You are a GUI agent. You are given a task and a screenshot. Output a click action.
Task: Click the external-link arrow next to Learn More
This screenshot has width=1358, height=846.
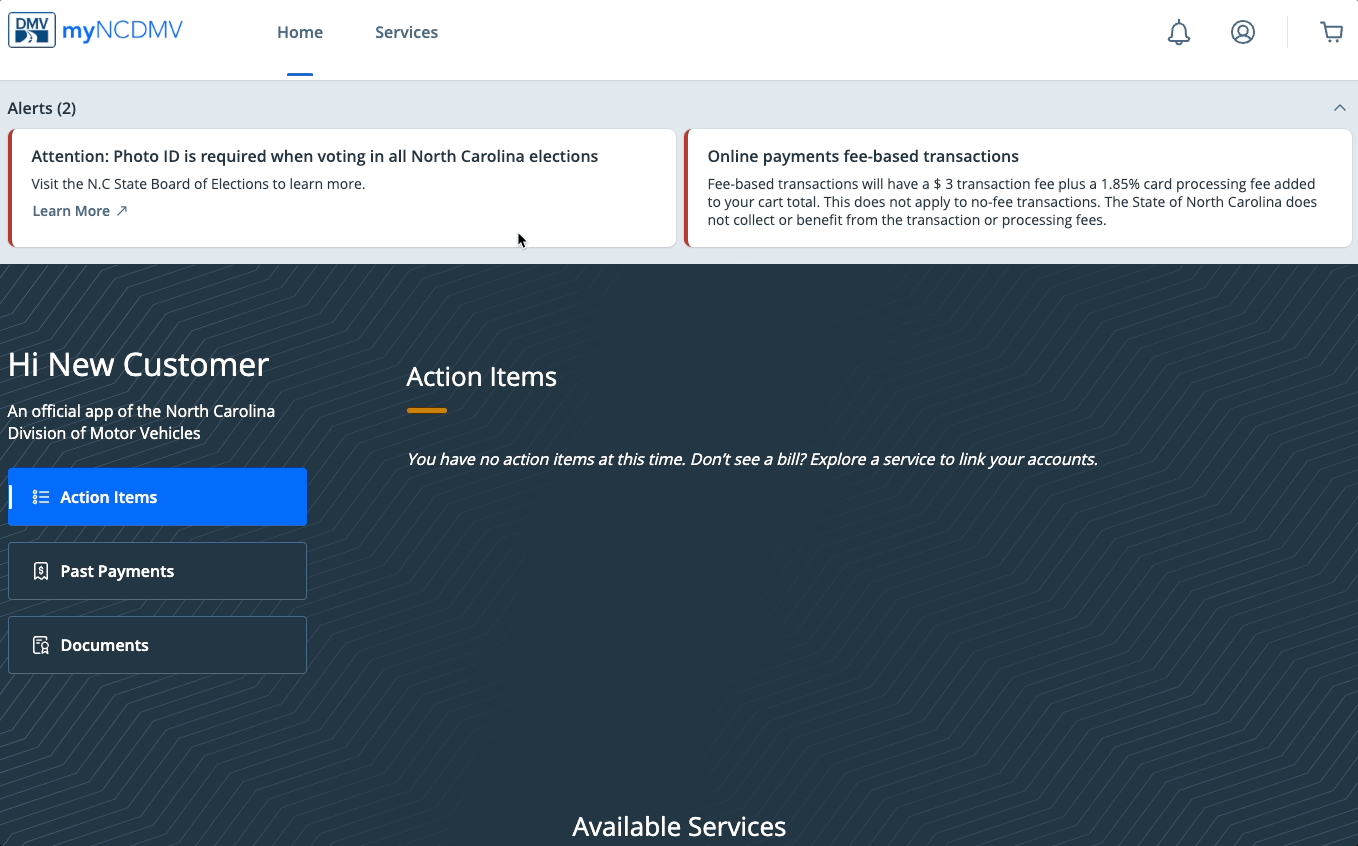point(122,211)
